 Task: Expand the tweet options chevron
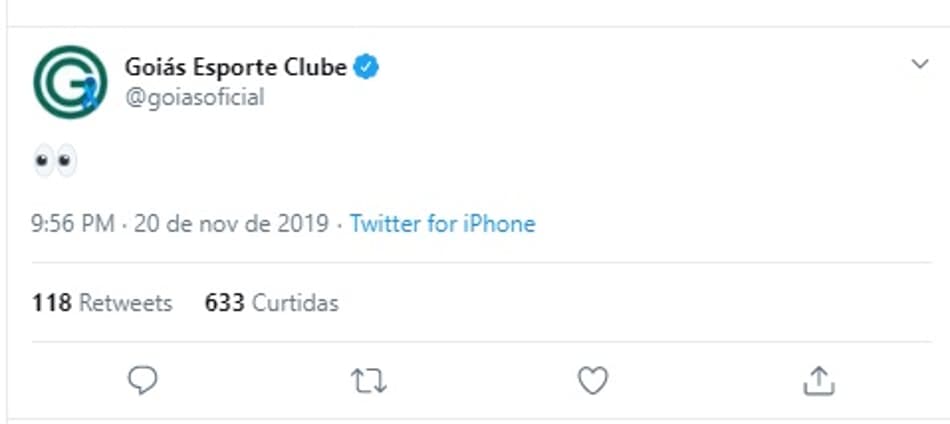[x=920, y=65]
